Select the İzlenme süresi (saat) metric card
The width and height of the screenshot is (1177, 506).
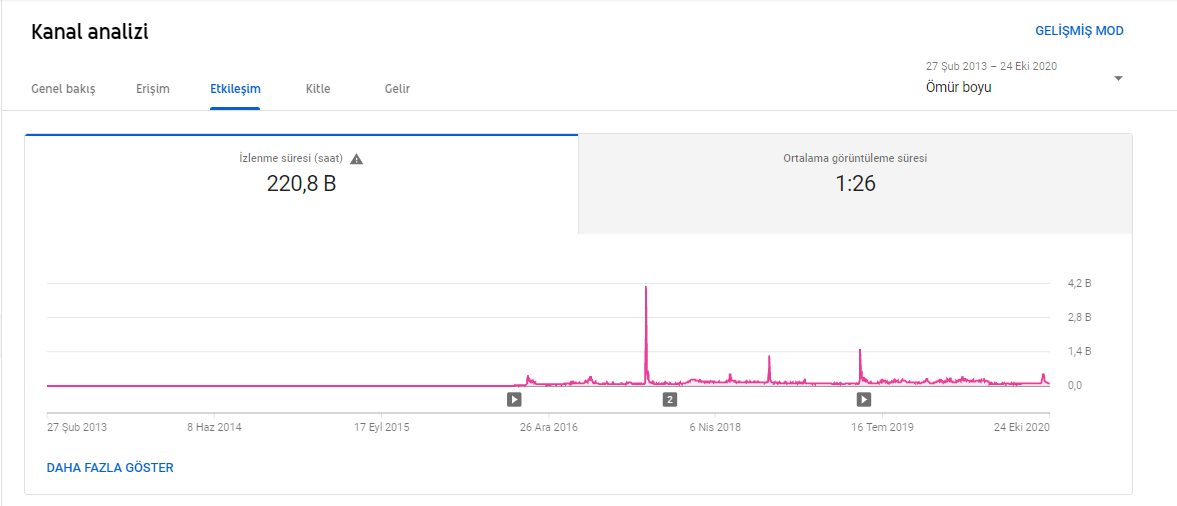(x=301, y=185)
